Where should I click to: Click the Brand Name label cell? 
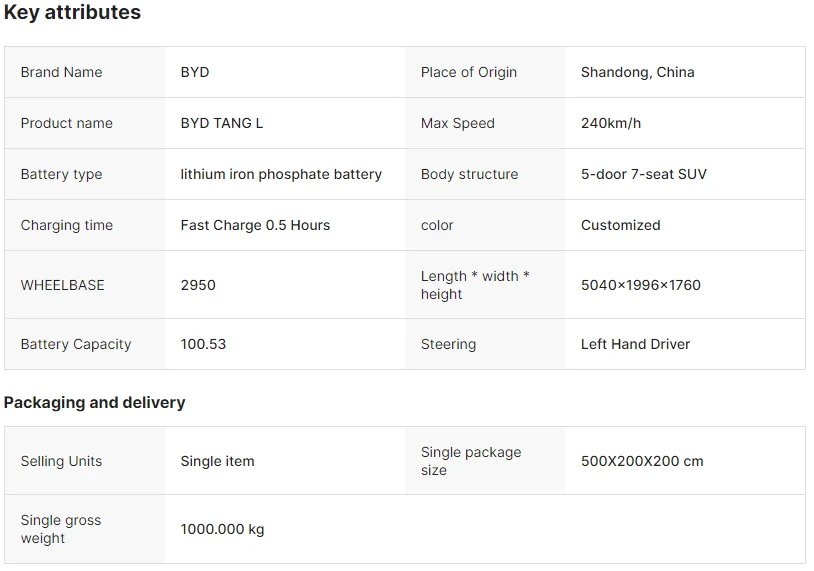click(61, 72)
